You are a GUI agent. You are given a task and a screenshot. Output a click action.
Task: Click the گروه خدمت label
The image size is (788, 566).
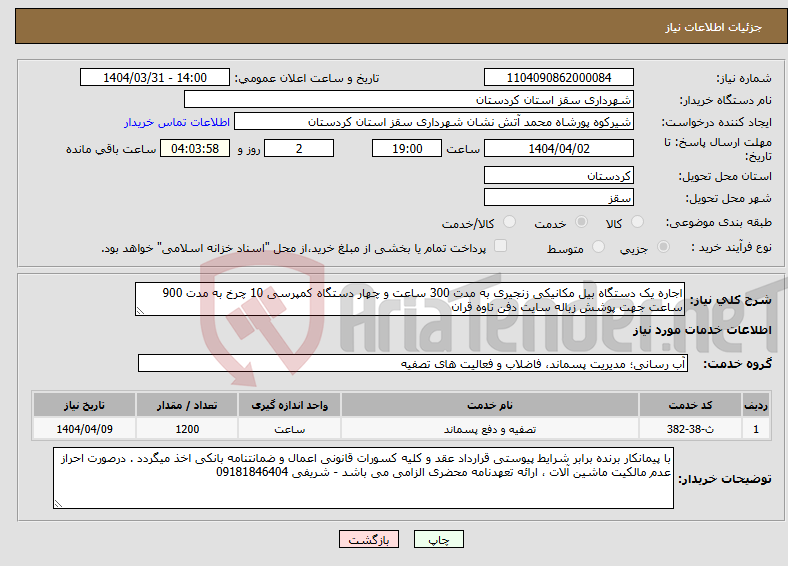click(737, 363)
